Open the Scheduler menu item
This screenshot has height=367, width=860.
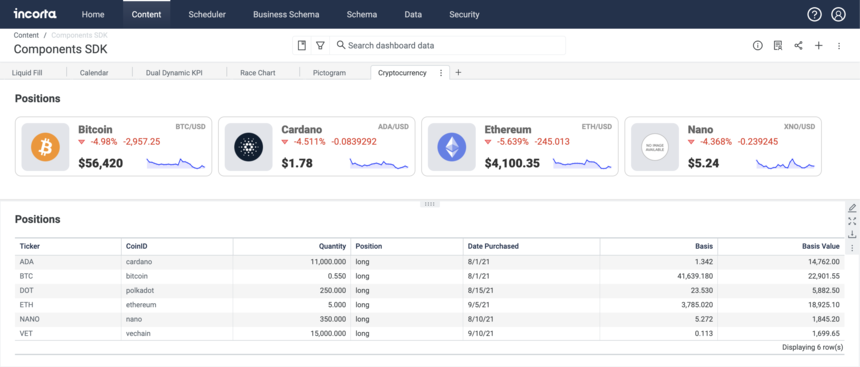coord(207,15)
